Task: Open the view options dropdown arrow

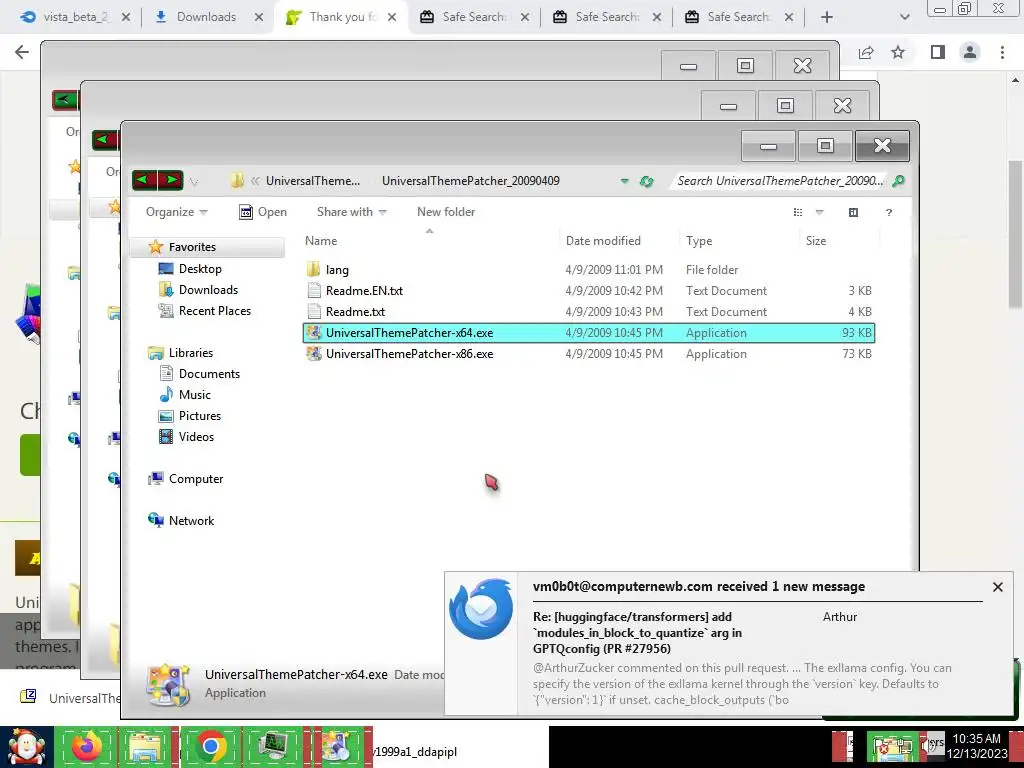Action: click(x=820, y=212)
